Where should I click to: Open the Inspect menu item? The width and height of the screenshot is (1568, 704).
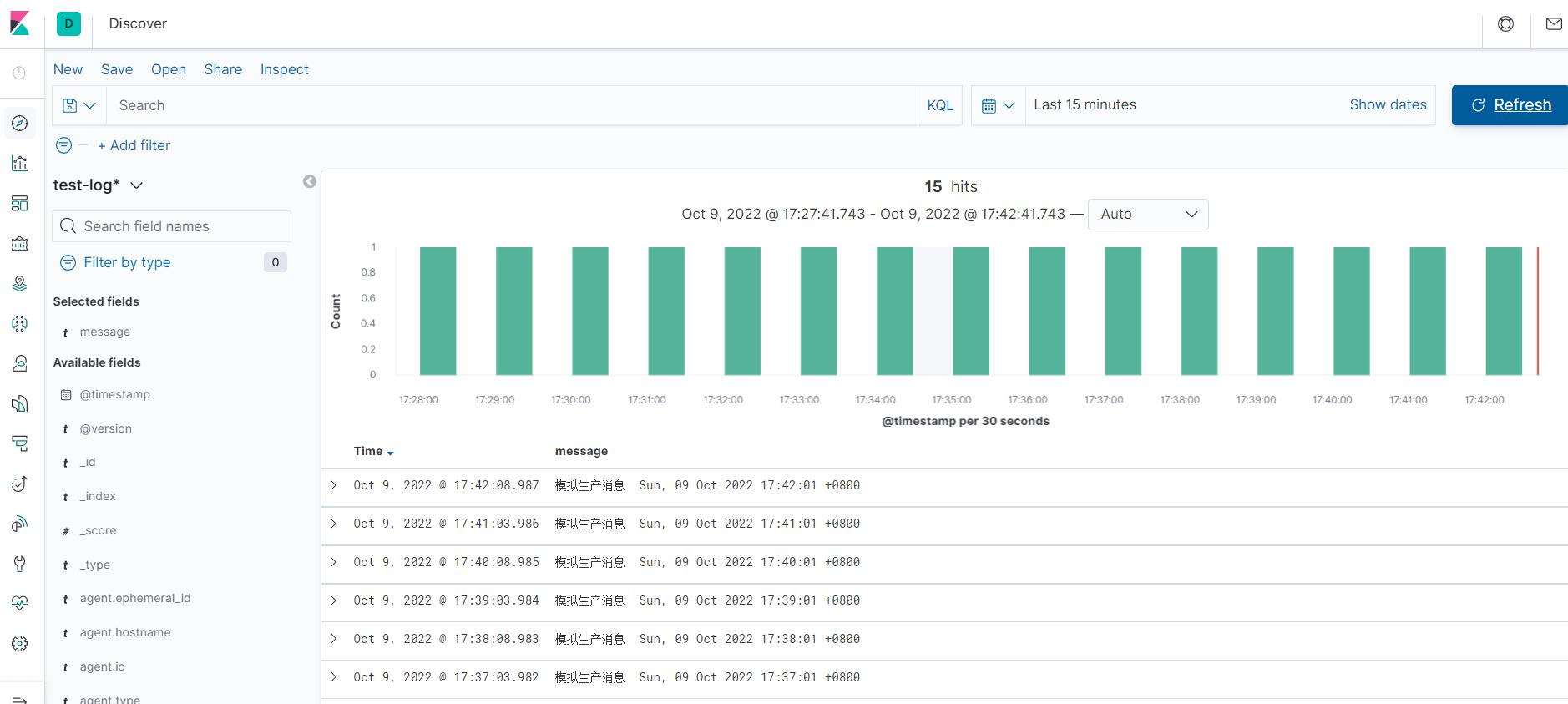click(284, 69)
